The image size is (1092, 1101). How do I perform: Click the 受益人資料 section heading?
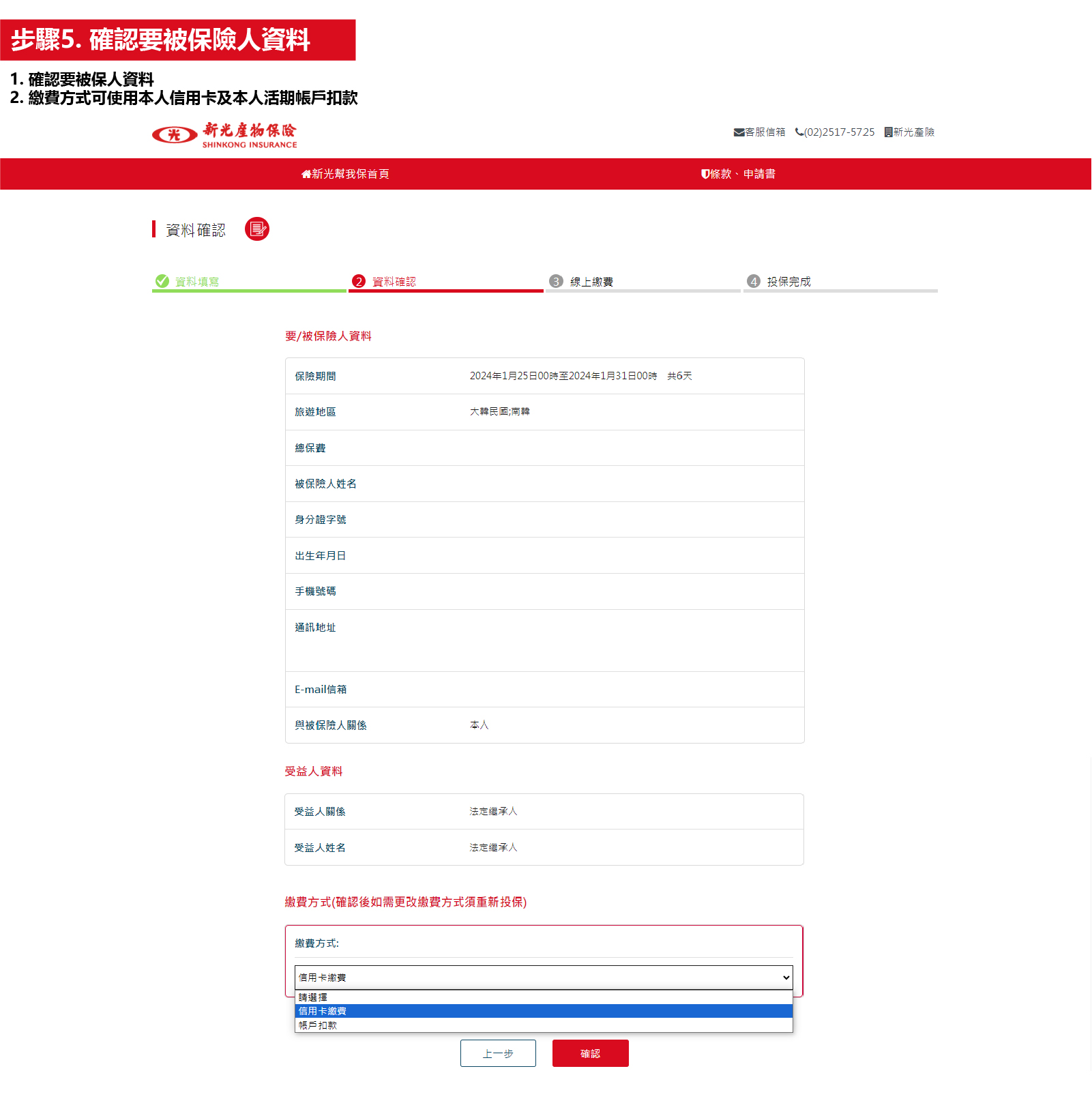[x=314, y=771]
